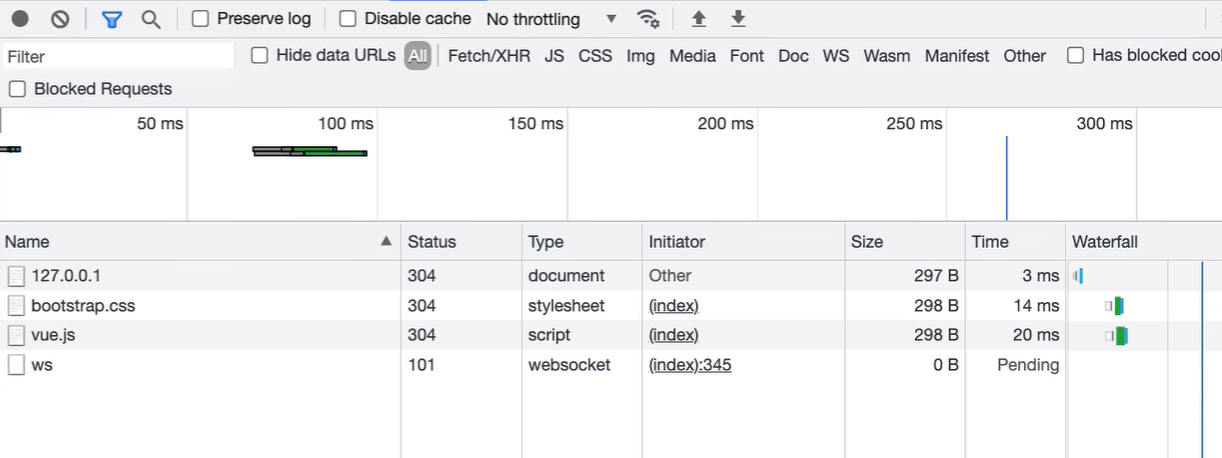Filter requests by Wasm

[887, 56]
